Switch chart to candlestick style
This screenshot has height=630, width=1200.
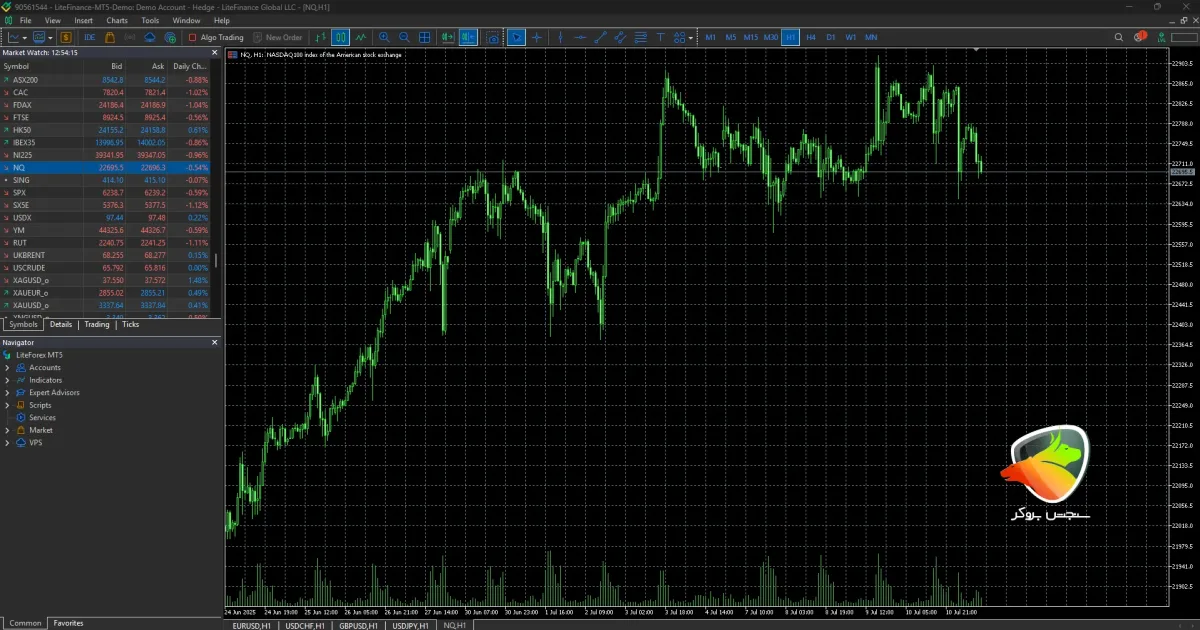tap(341, 37)
